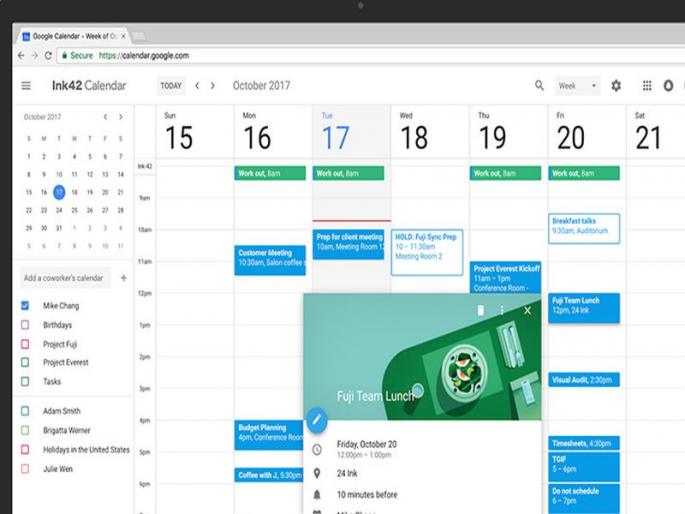The width and height of the screenshot is (685, 514).
Task: Close the Fuji Team Lunch popup
Action: click(x=527, y=310)
